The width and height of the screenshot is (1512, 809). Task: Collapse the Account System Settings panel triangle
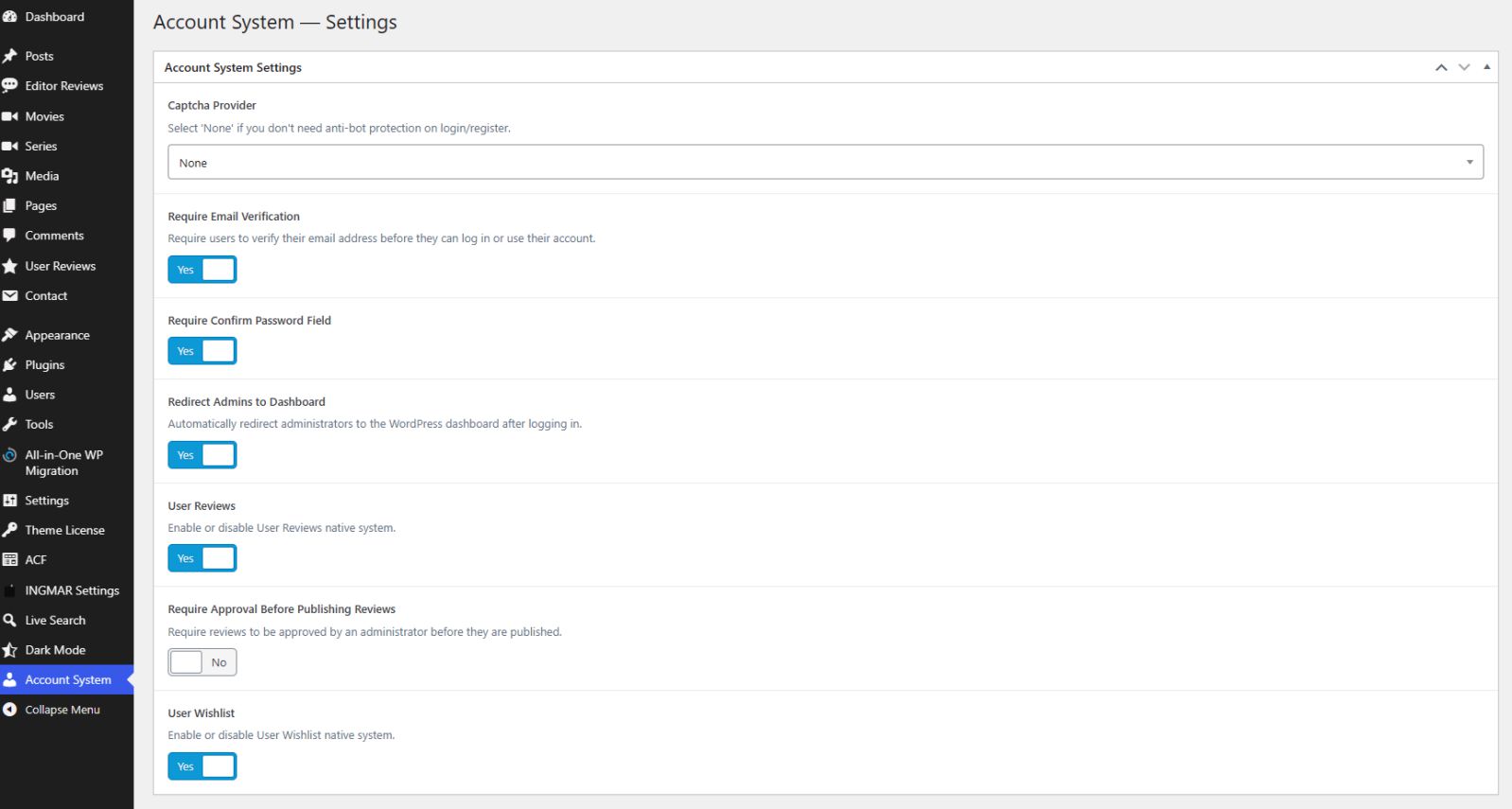(x=1486, y=67)
